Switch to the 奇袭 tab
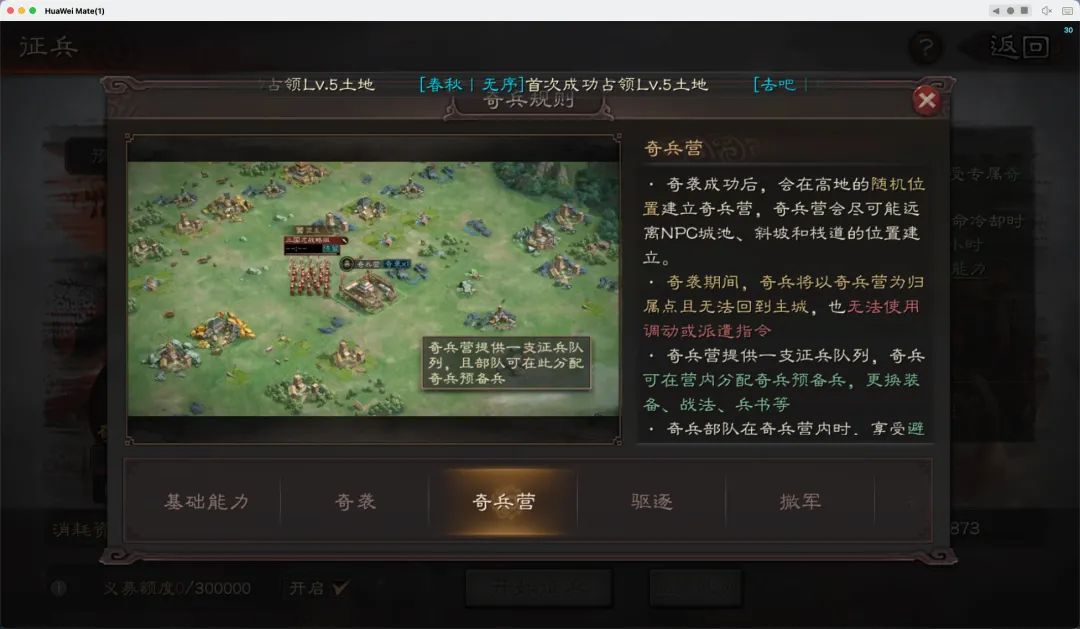This screenshot has width=1080, height=629. (x=355, y=502)
